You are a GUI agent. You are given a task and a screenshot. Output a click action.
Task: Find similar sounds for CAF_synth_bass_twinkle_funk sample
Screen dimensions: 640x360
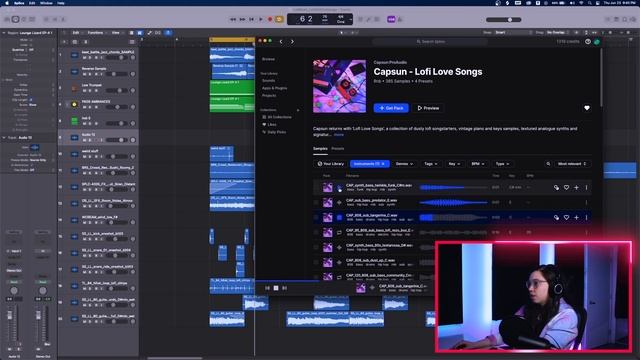coord(556,187)
